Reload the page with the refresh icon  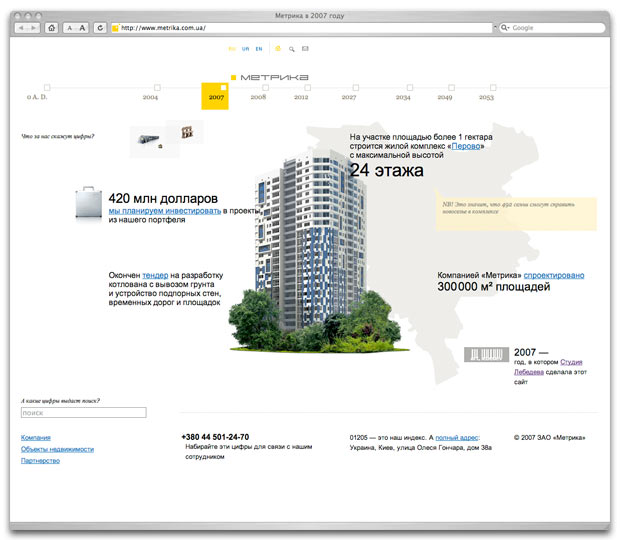pos(99,28)
